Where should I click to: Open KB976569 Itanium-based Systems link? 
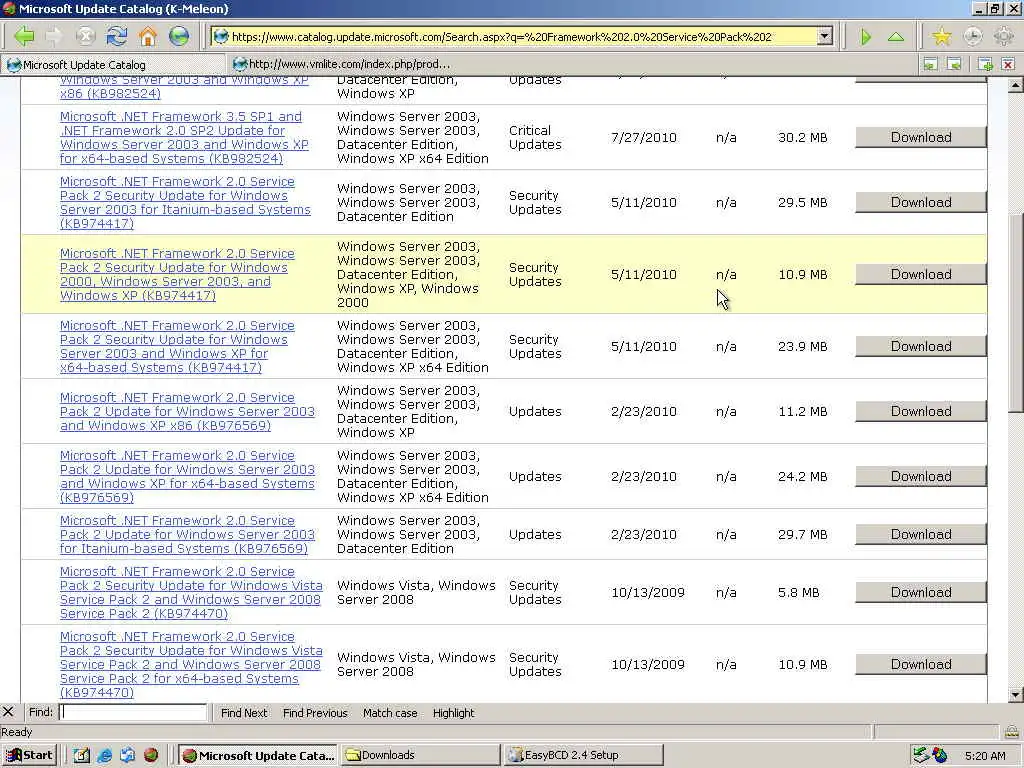point(187,534)
